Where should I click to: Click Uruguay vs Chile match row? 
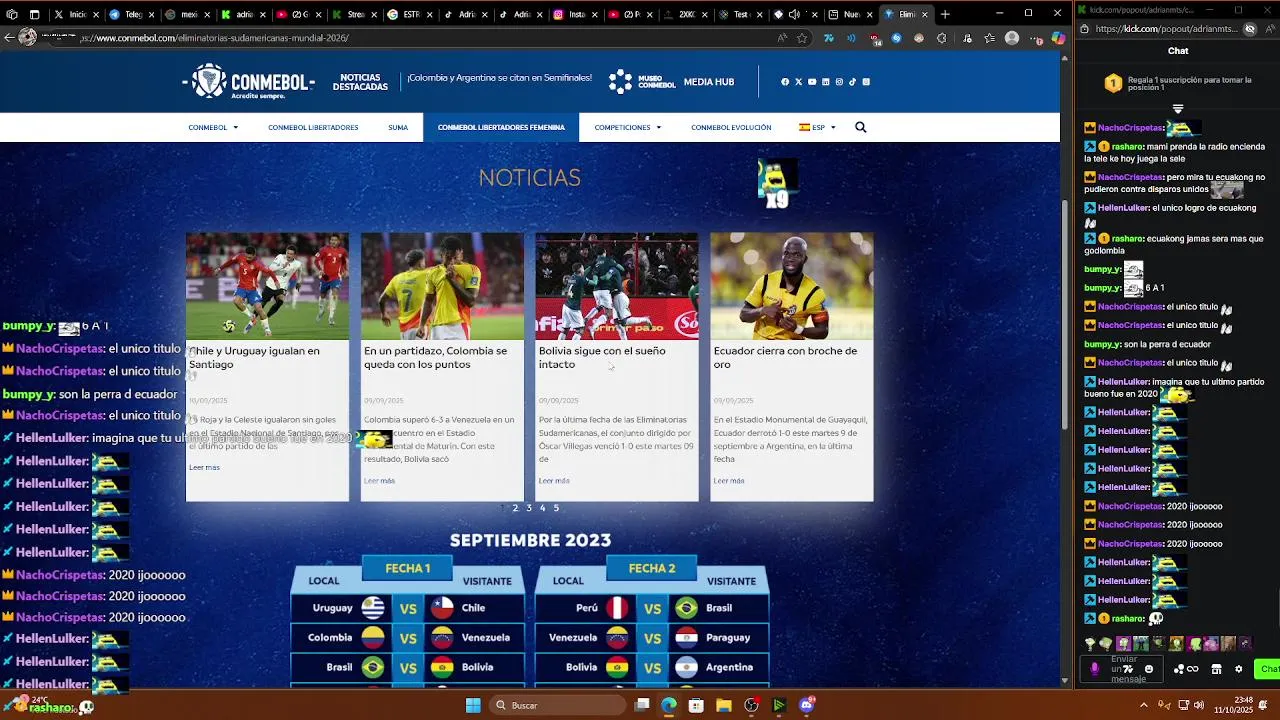(x=407, y=608)
